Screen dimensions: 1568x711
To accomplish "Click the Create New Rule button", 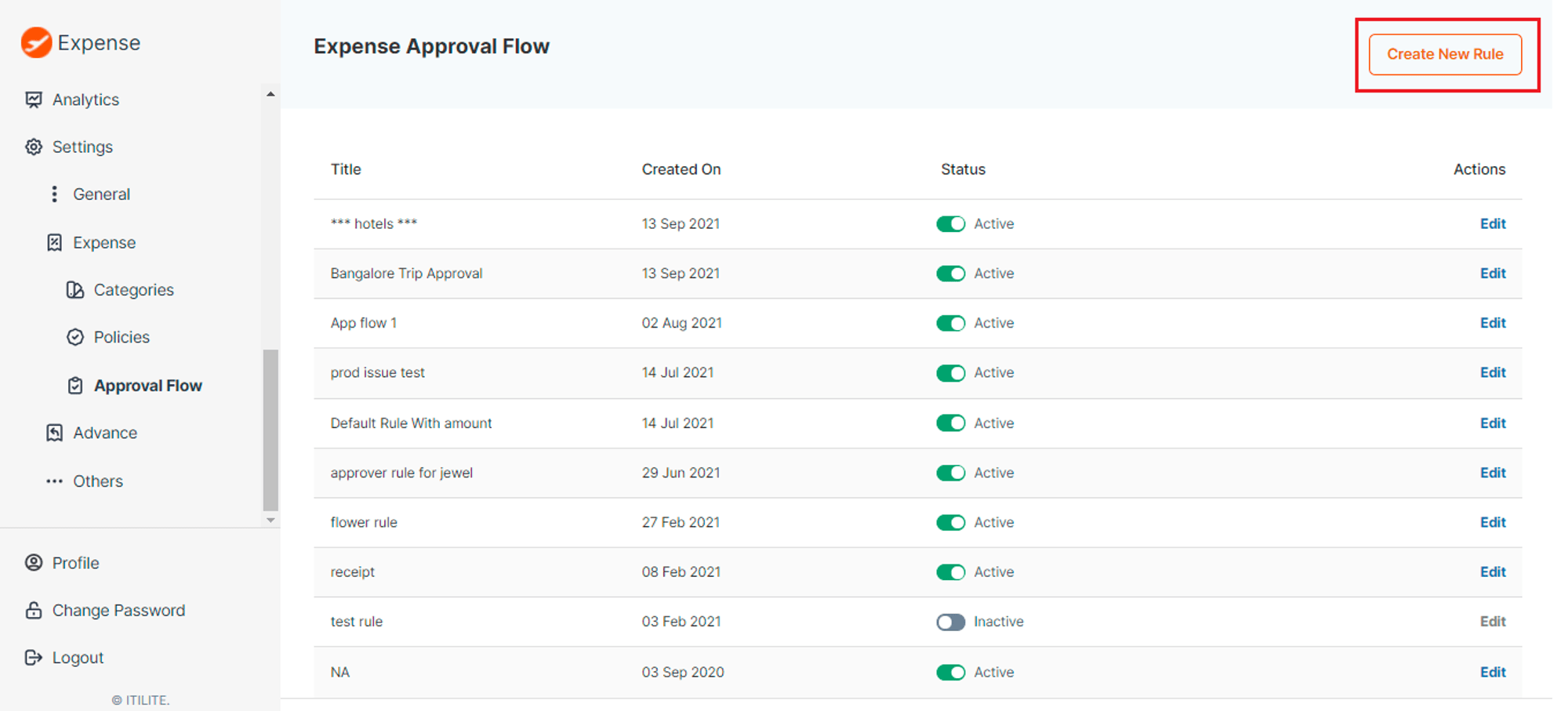I will 1445,54.
